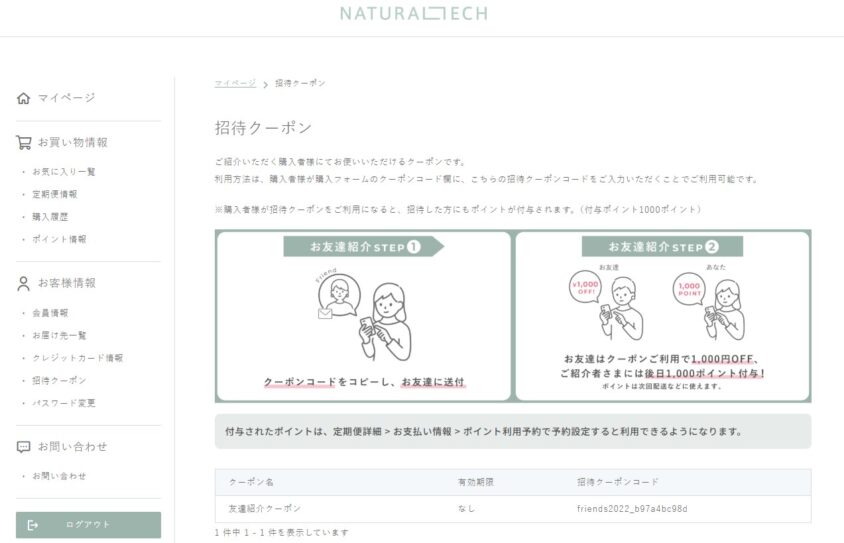Screen dimensions: 844x543
Task: Click the shopping cart icon
Action: pos(23,142)
